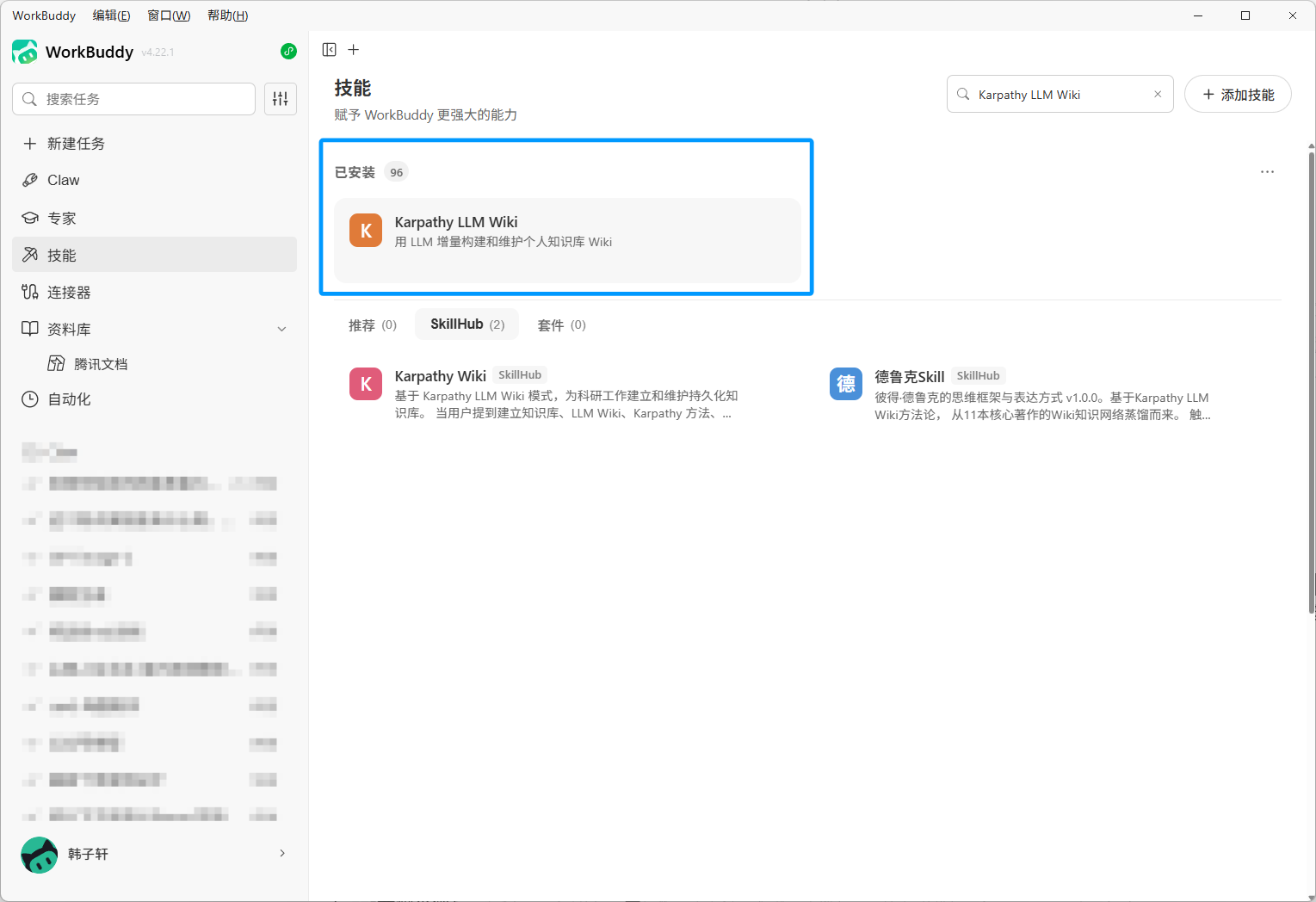Click the 赋予 WorkBuddy 更强大的能力 subtitle
1316x902 pixels.
click(426, 115)
